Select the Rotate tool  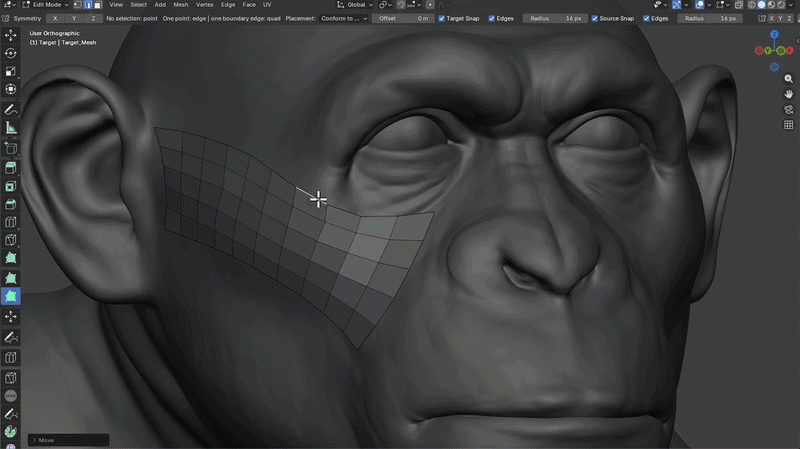coord(11,53)
